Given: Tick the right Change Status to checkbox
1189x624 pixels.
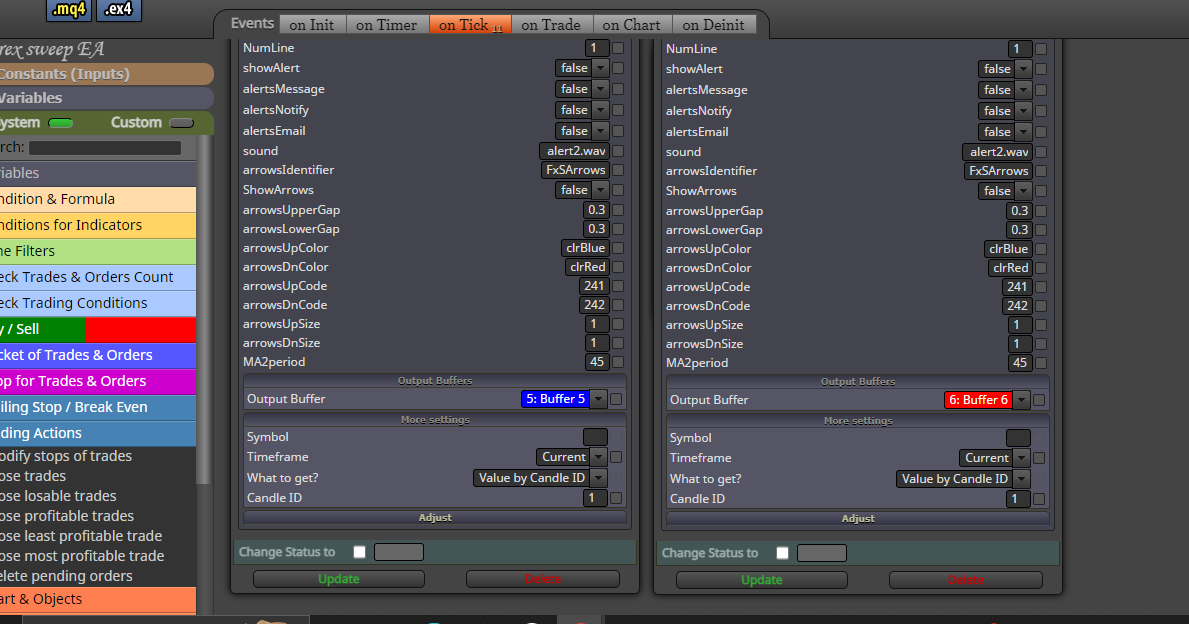Looking at the screenshot, I should tap(783, 553).
